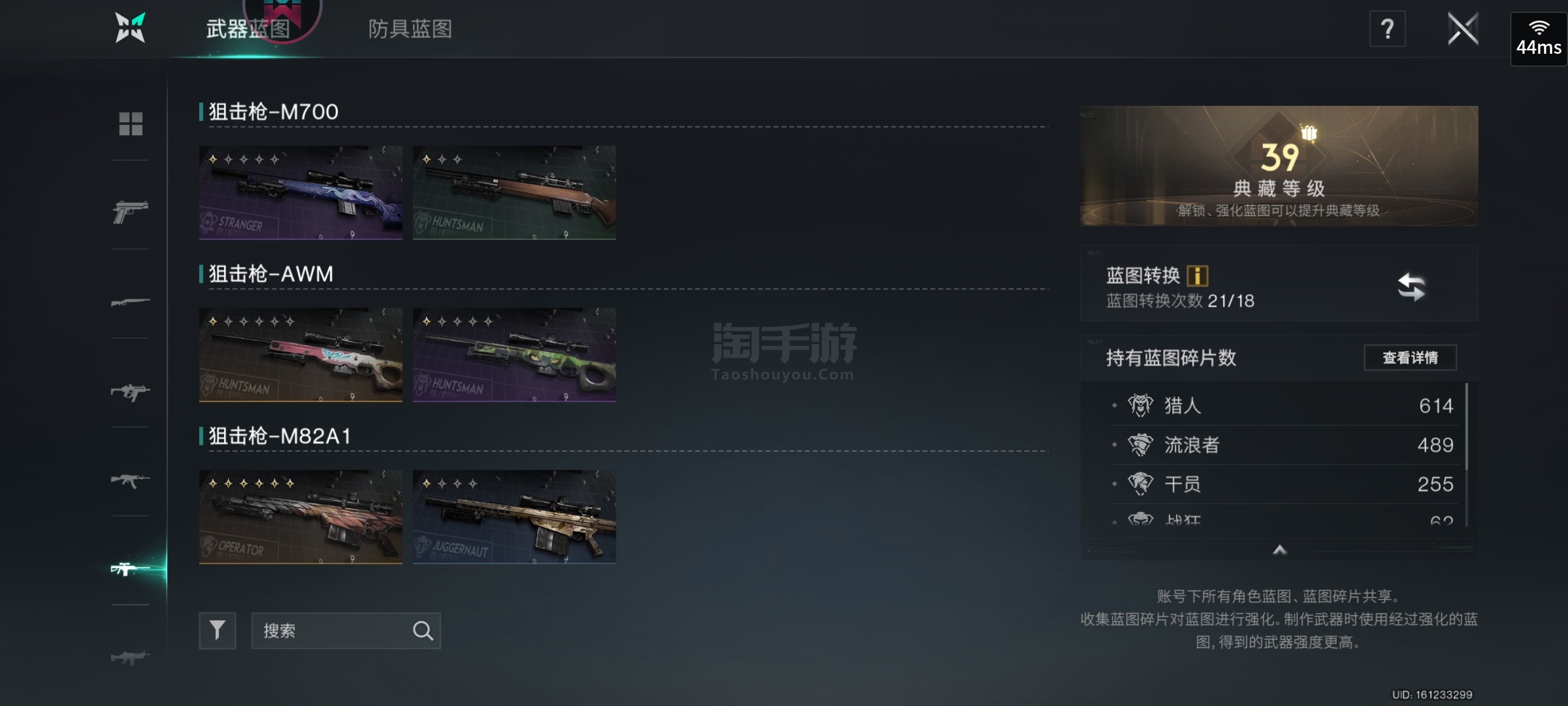Select the highlighted sniper rifle category icon

click(130, 569)
